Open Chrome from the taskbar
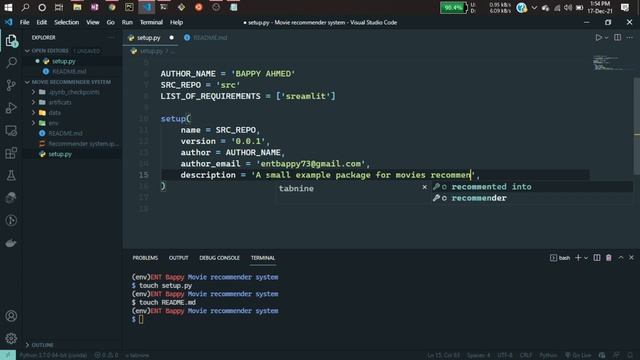The width and height of the screenshot is (640, 360). pos(112,7)
